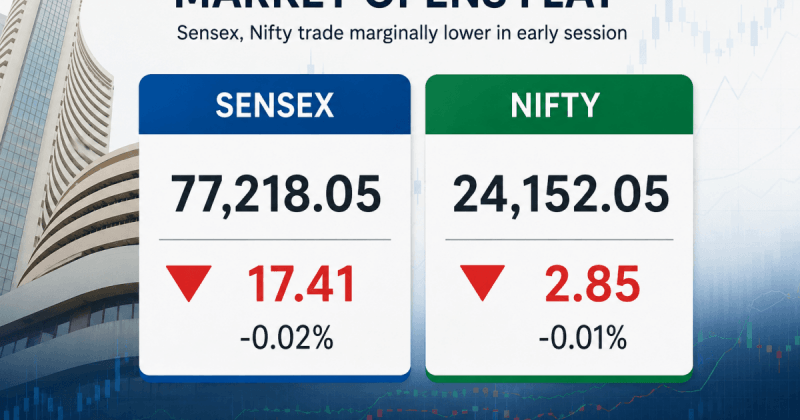Click the green bottom border of Nifty card
Screen dimensions: 800x420
coord(559,378)
